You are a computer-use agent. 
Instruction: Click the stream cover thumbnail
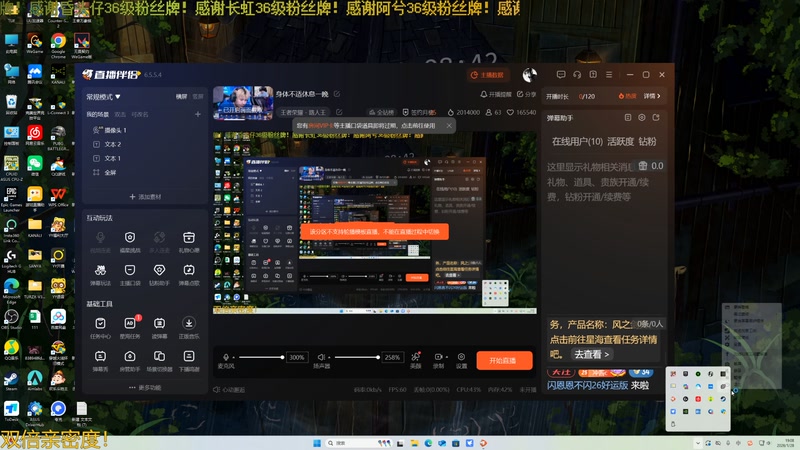[243, 103]
